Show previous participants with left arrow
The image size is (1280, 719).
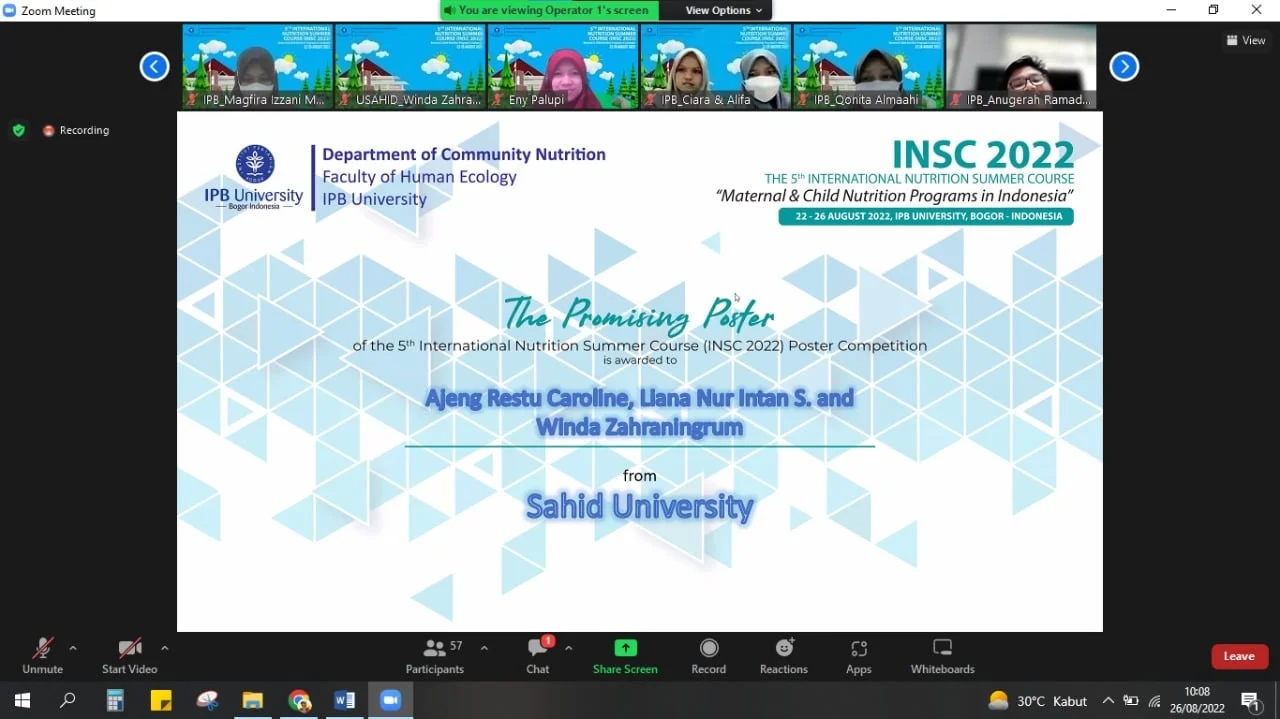pyautogui.click(x=154, y=67)
